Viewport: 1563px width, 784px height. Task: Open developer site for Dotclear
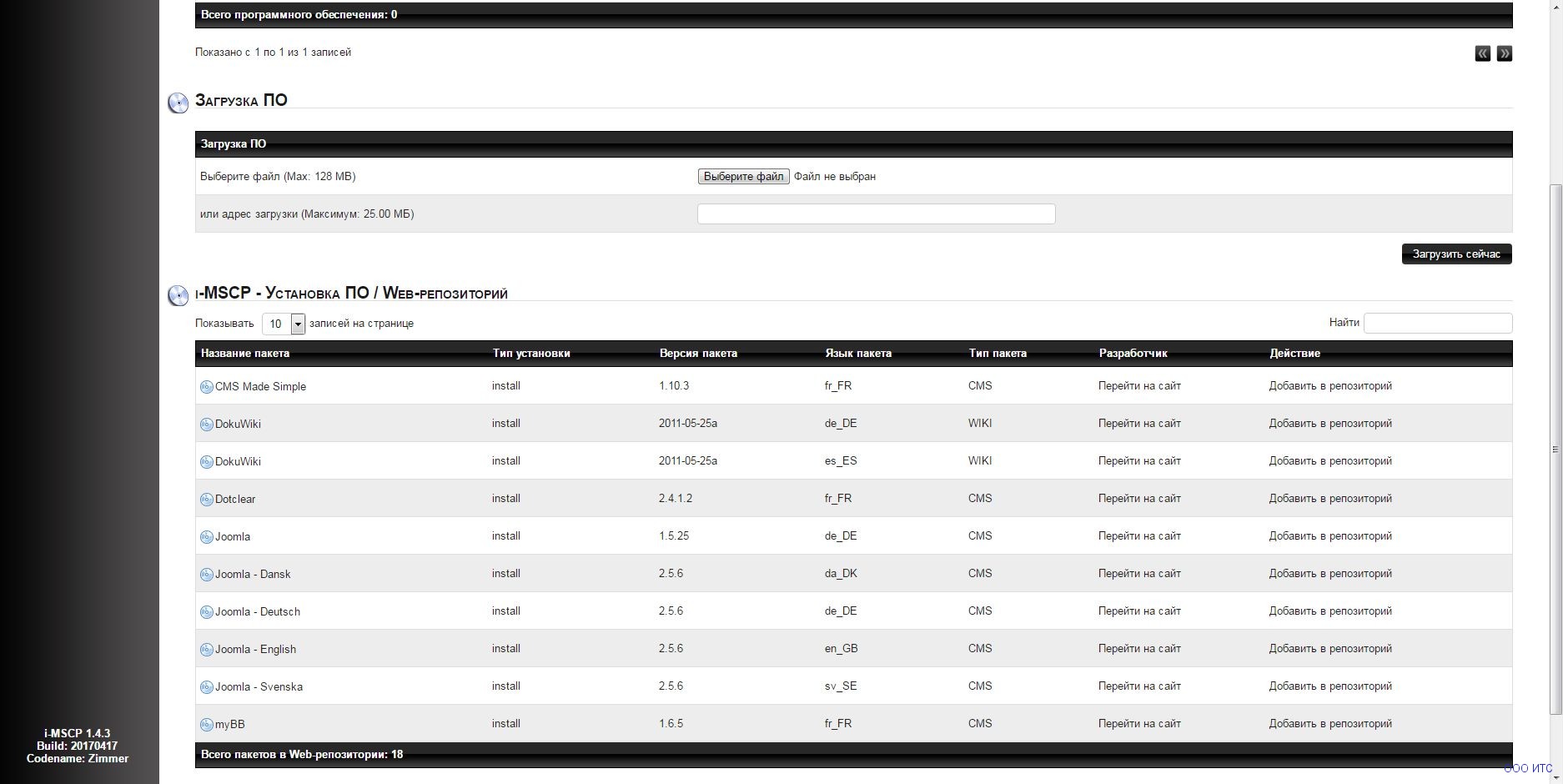click(x=1139, y=498)
